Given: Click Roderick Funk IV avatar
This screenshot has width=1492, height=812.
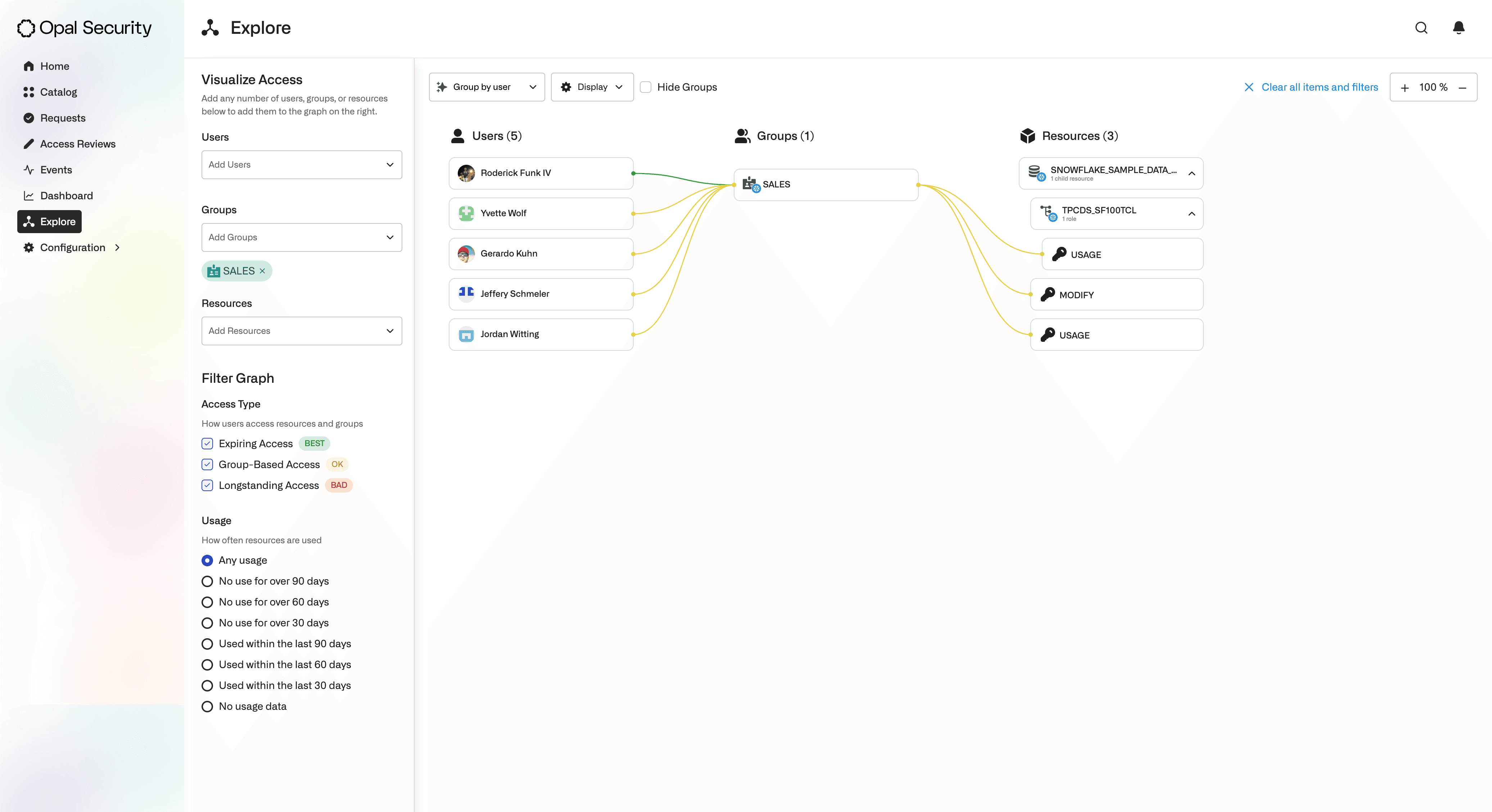Looking at the screenshot, I should point(466,173).
